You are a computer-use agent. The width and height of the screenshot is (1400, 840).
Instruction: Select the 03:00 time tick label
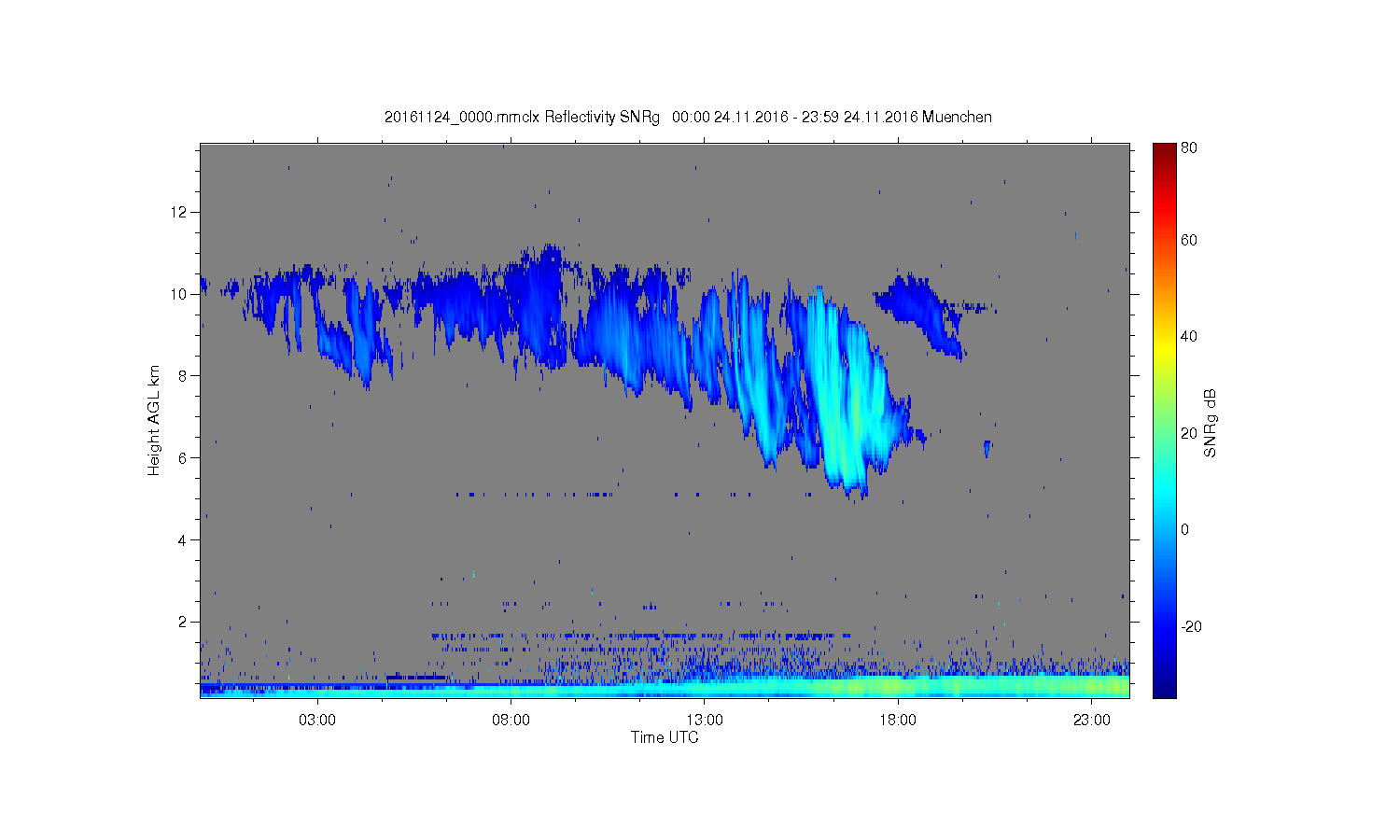point(317,721)
